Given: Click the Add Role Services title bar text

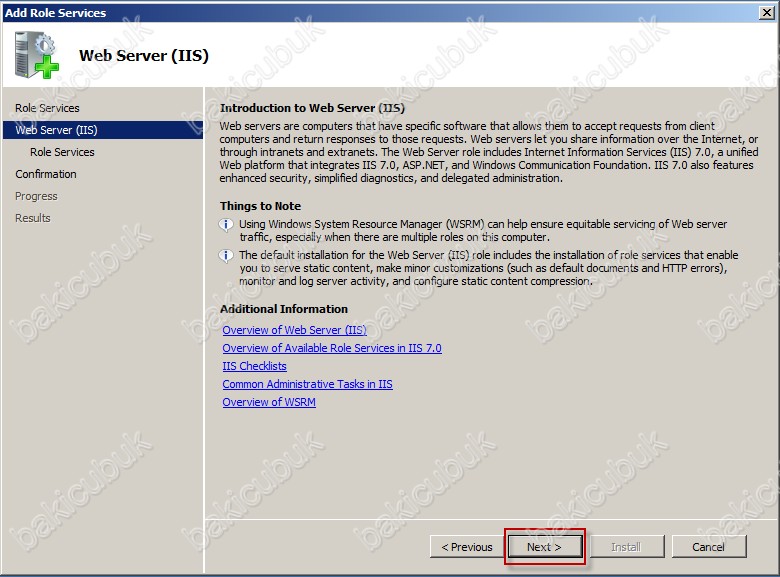Looking at the screenshot, I should coord(55,13).
